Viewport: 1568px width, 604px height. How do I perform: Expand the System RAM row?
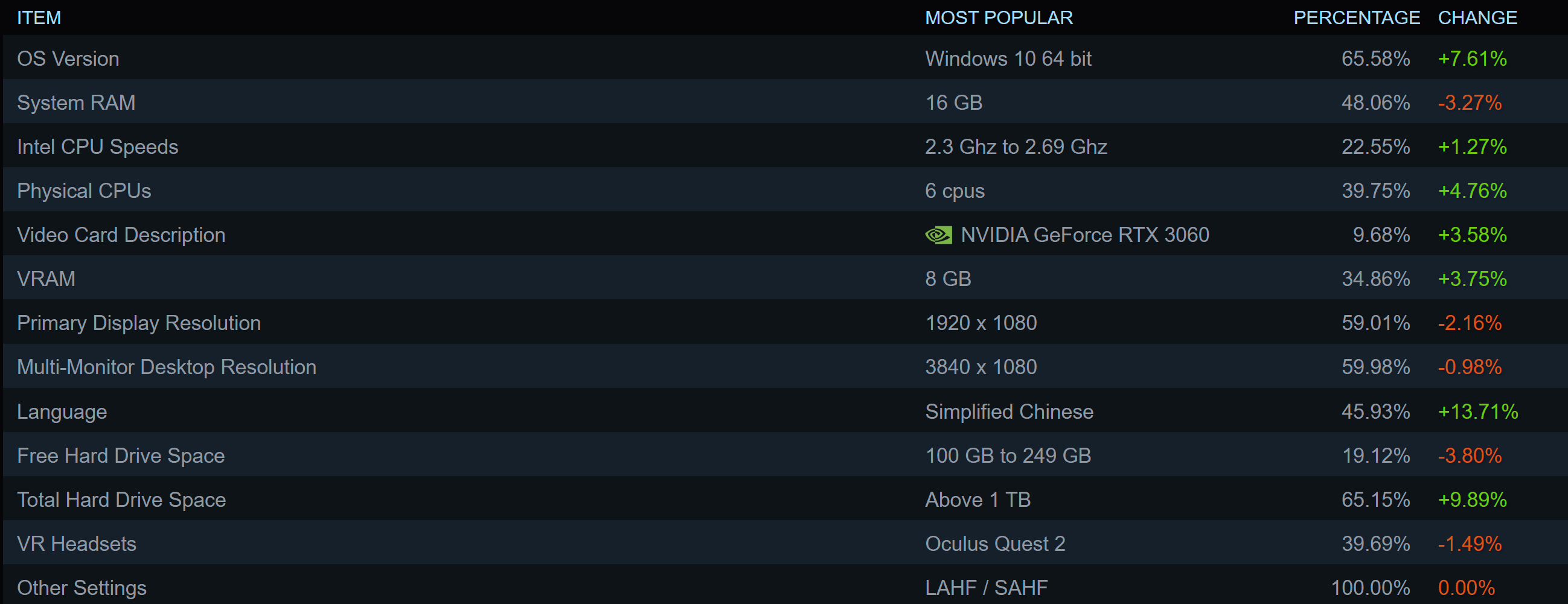(76, 103)
